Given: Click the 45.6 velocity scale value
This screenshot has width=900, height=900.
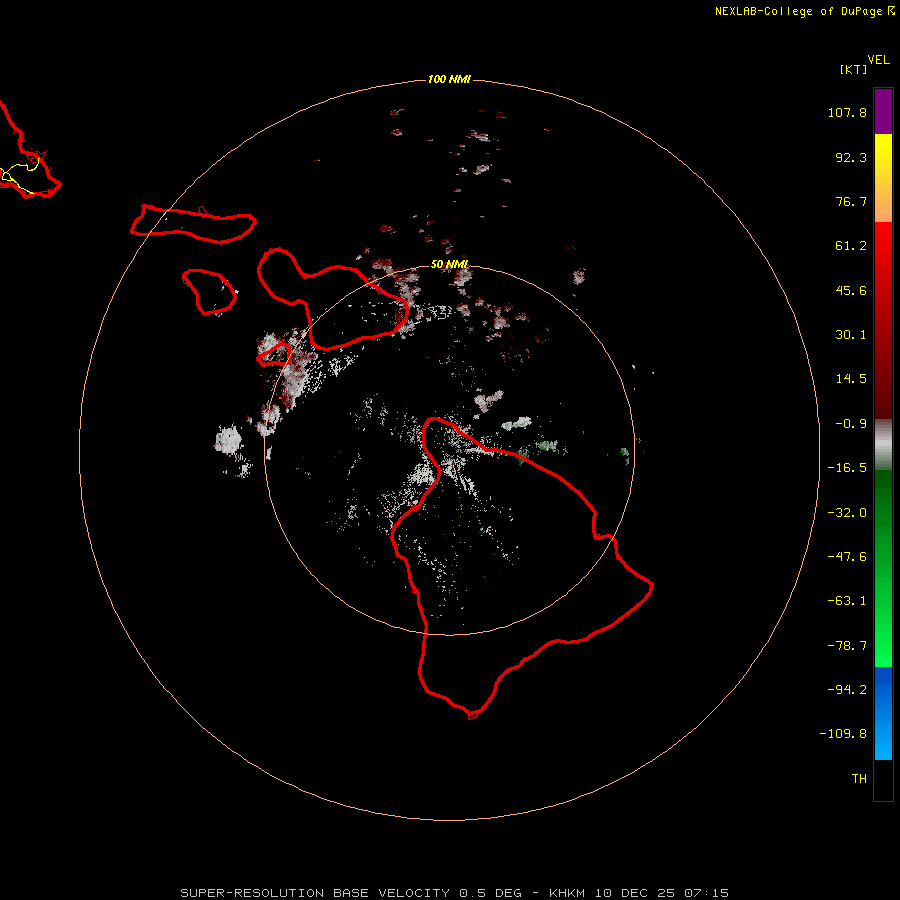Looking at the screenshot, I should pyautogui.click(x=851, y=290).
